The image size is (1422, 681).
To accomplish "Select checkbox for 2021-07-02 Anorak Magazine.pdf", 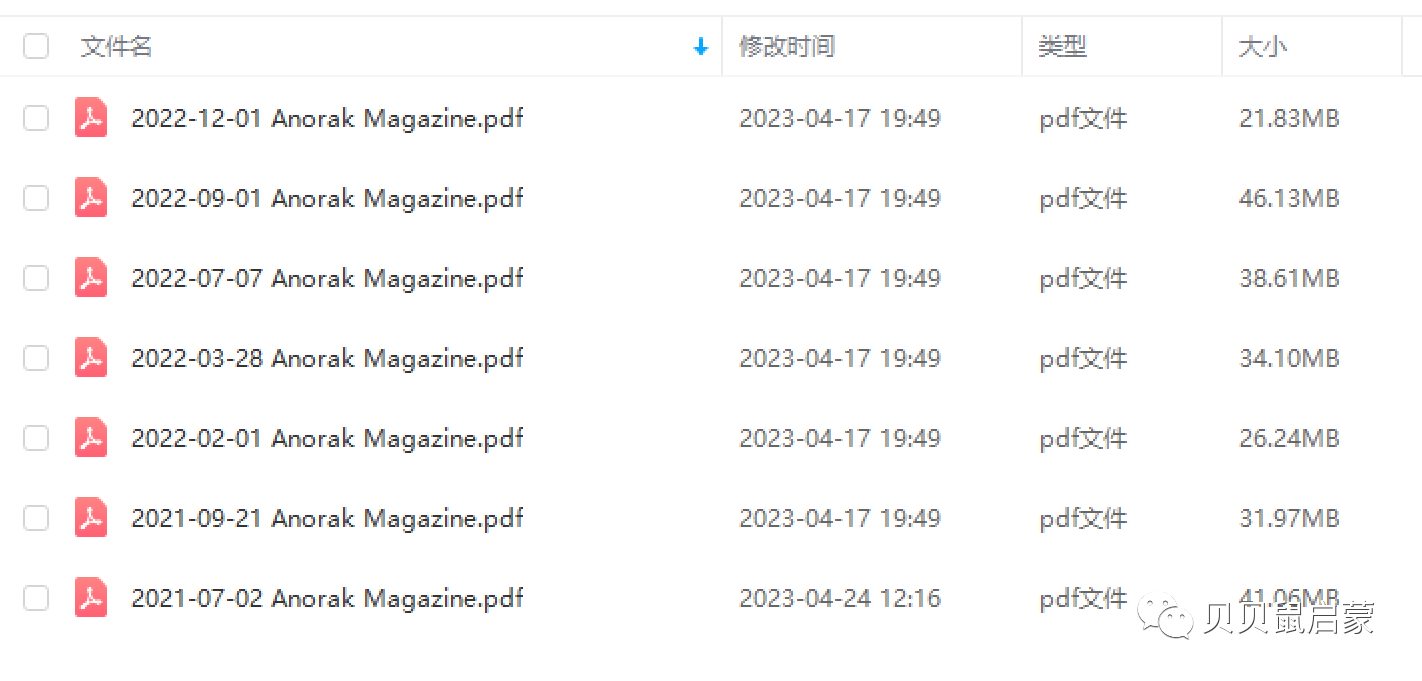I will (x=36, y=598).
